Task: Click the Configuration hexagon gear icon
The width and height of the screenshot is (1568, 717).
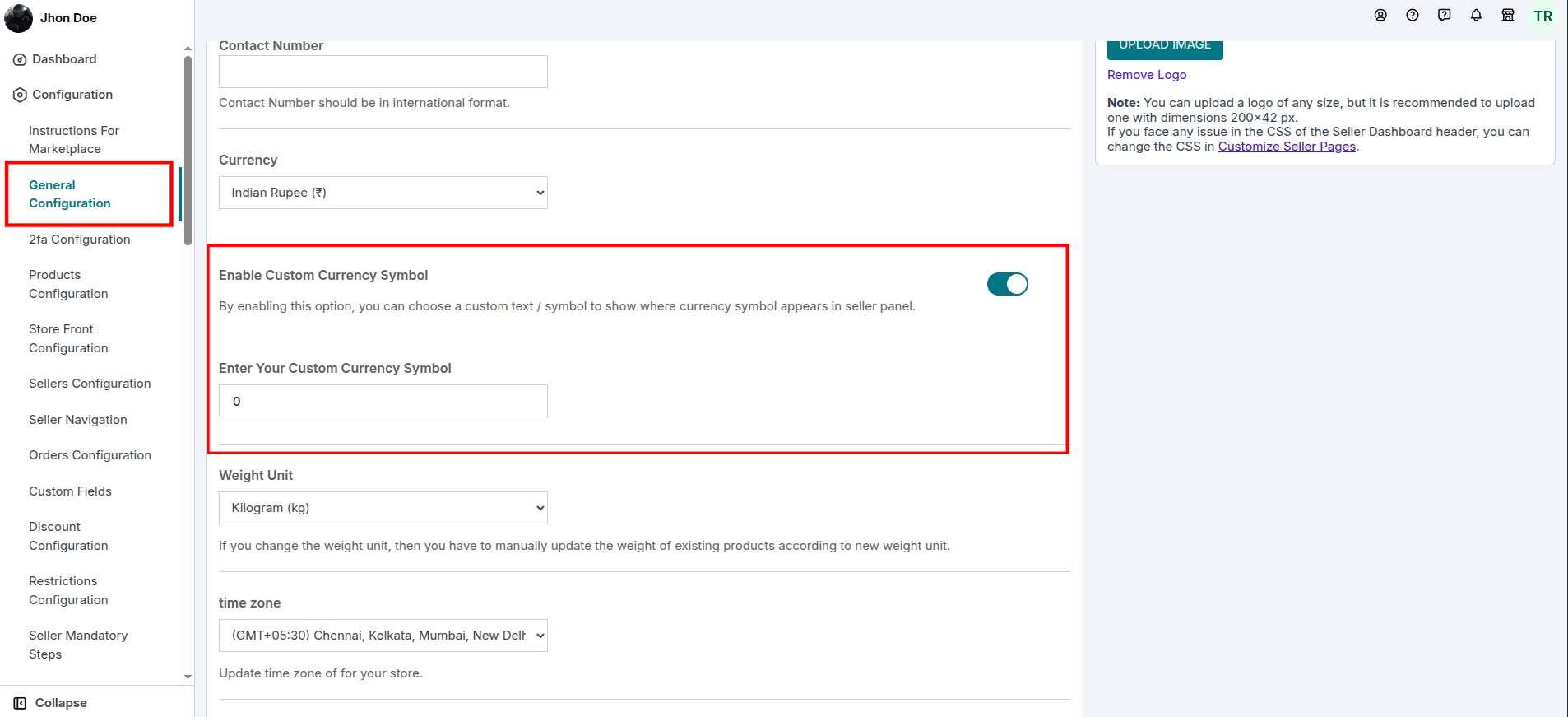Action: 20,95
